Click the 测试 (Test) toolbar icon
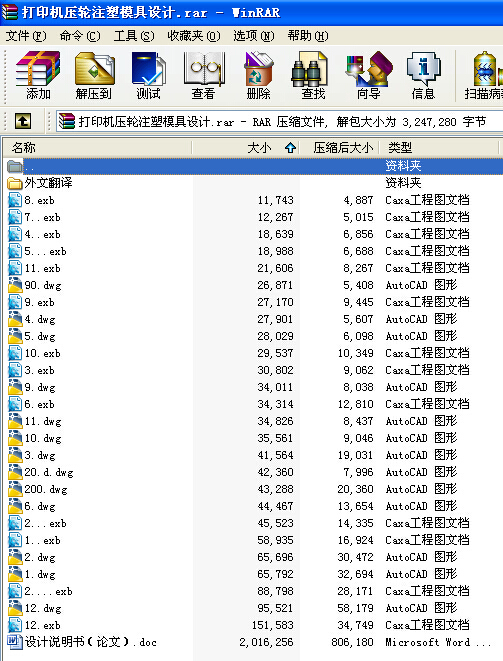Image resolution: width=503 pixels, height=661 pixels. coord(148,75)
